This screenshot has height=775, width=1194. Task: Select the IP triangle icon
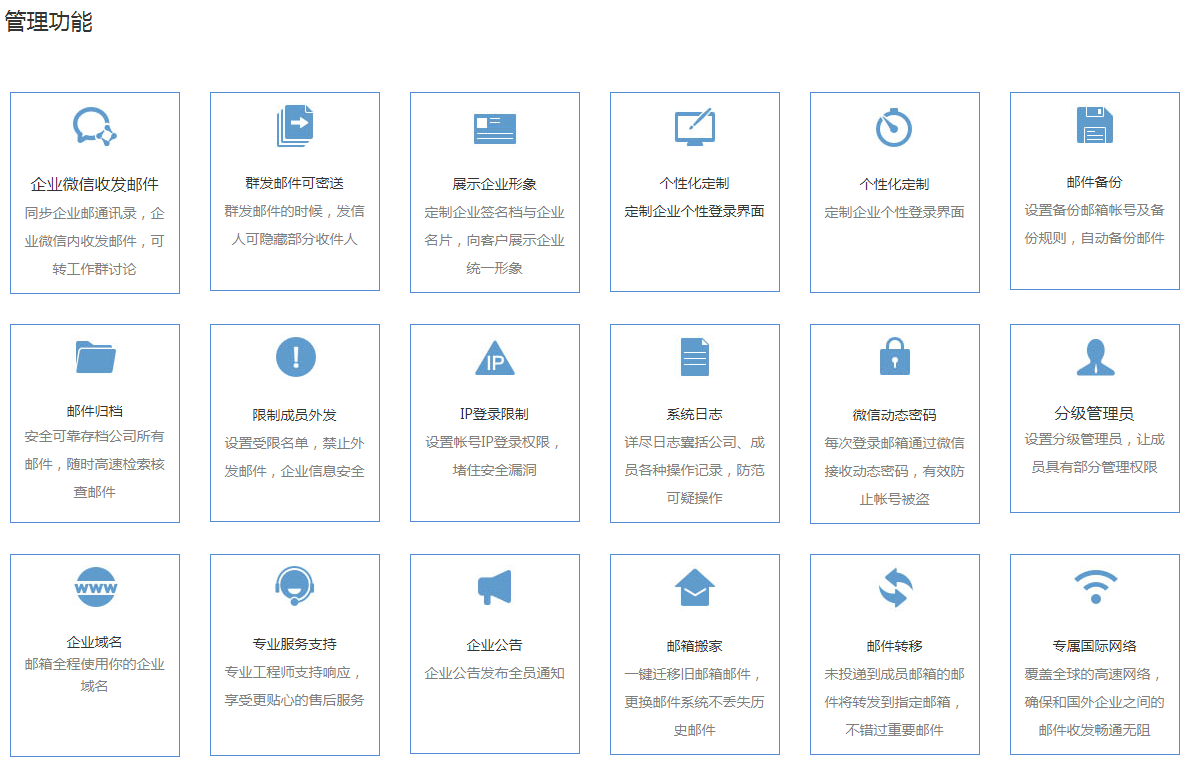[495, 358]
